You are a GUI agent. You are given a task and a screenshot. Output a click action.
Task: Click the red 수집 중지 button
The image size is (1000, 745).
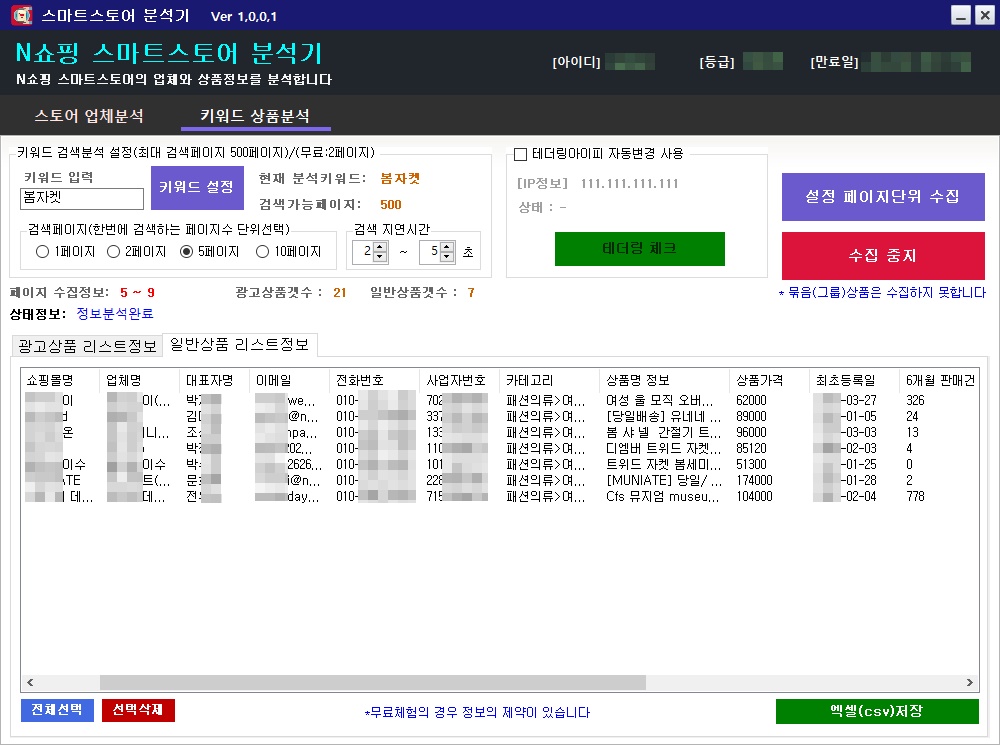[x=883, y=256]
